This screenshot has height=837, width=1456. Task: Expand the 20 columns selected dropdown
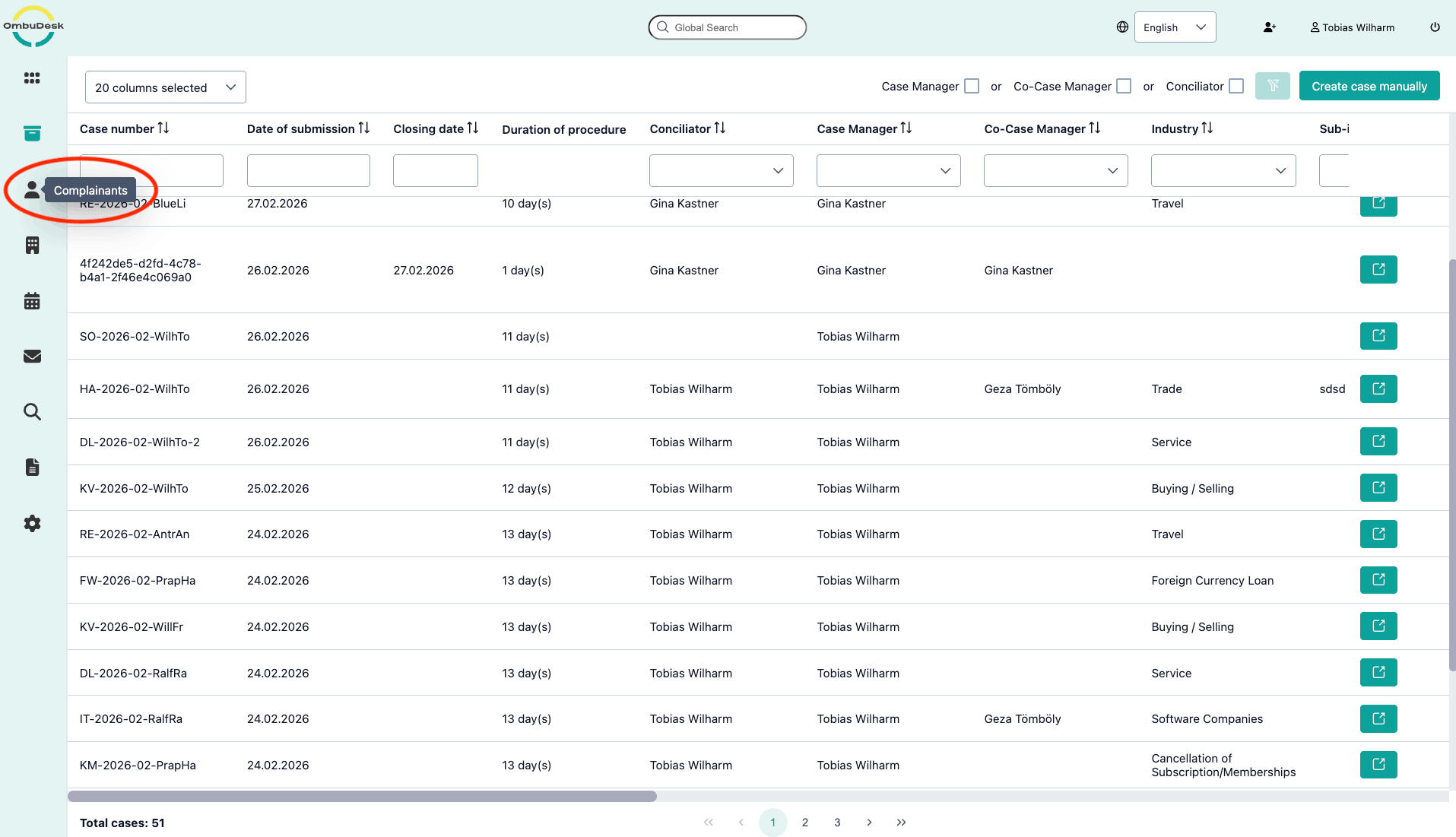point(165,87)
